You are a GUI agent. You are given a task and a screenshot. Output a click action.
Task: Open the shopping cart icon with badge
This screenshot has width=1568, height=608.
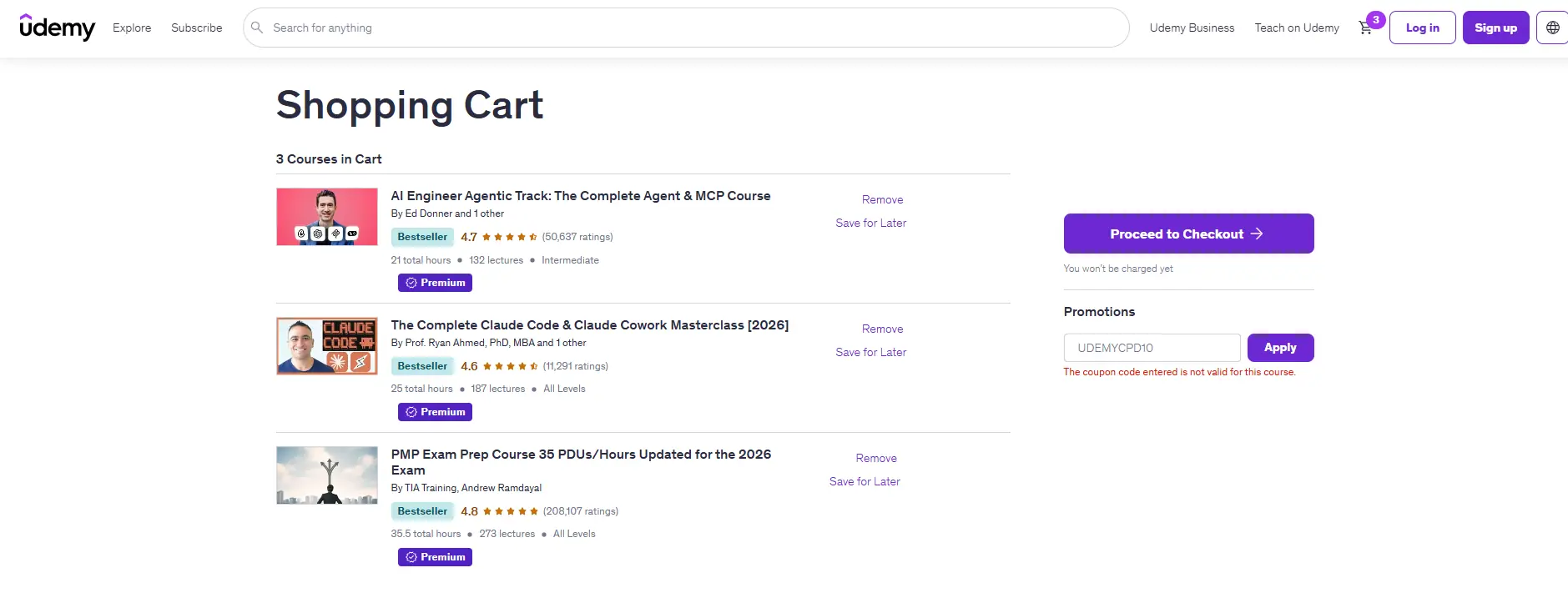tap(1370, 25)
